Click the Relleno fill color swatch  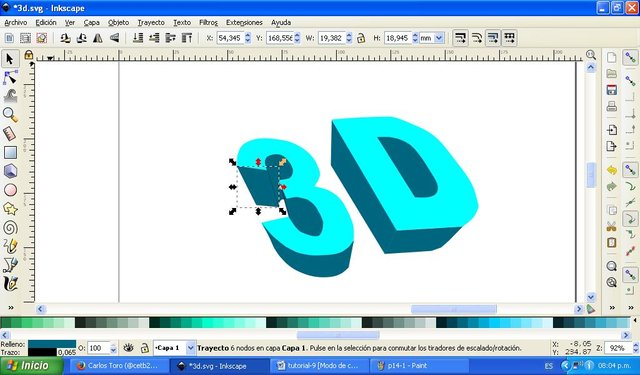52,344
